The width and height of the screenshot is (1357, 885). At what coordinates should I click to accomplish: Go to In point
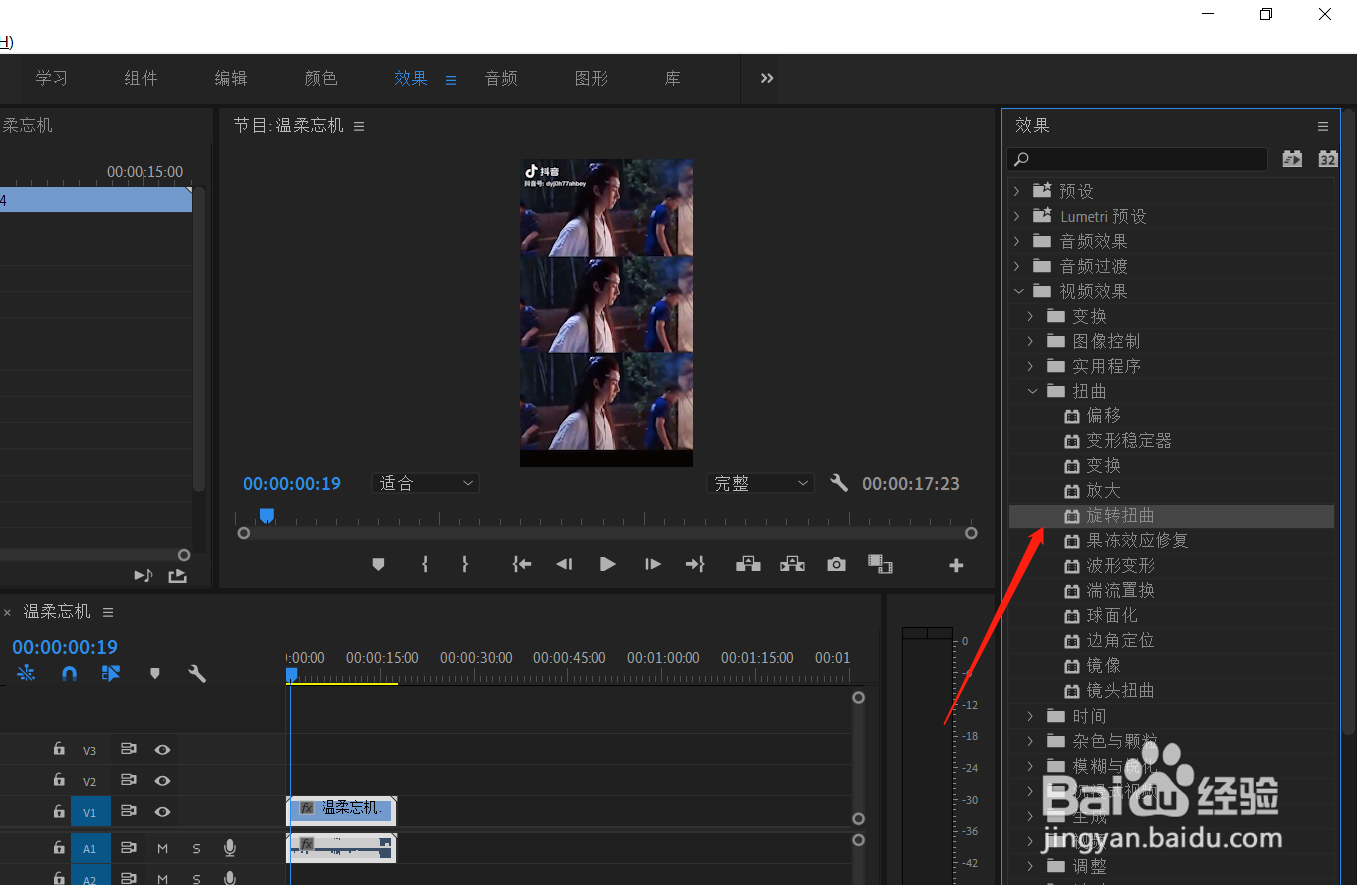[x=521, y=564]
